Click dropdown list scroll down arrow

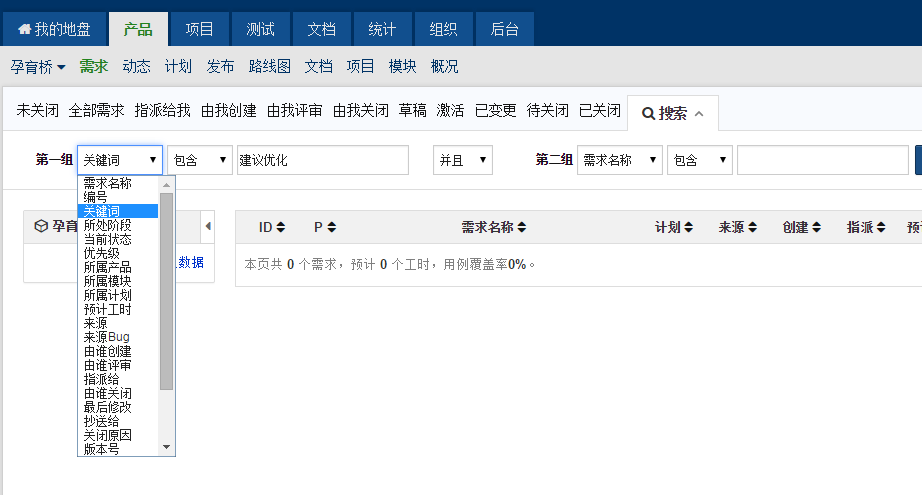(166, 447)
